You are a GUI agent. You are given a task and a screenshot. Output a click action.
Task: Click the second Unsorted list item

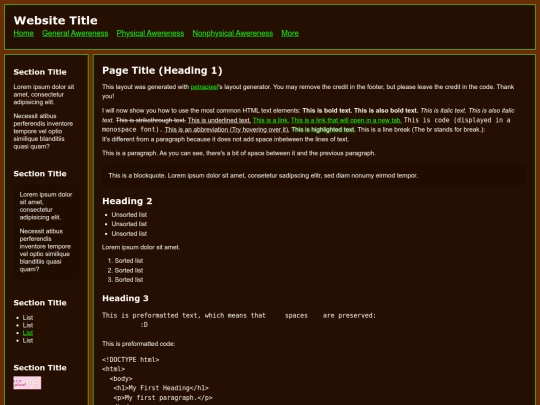(x=129, y=224)
